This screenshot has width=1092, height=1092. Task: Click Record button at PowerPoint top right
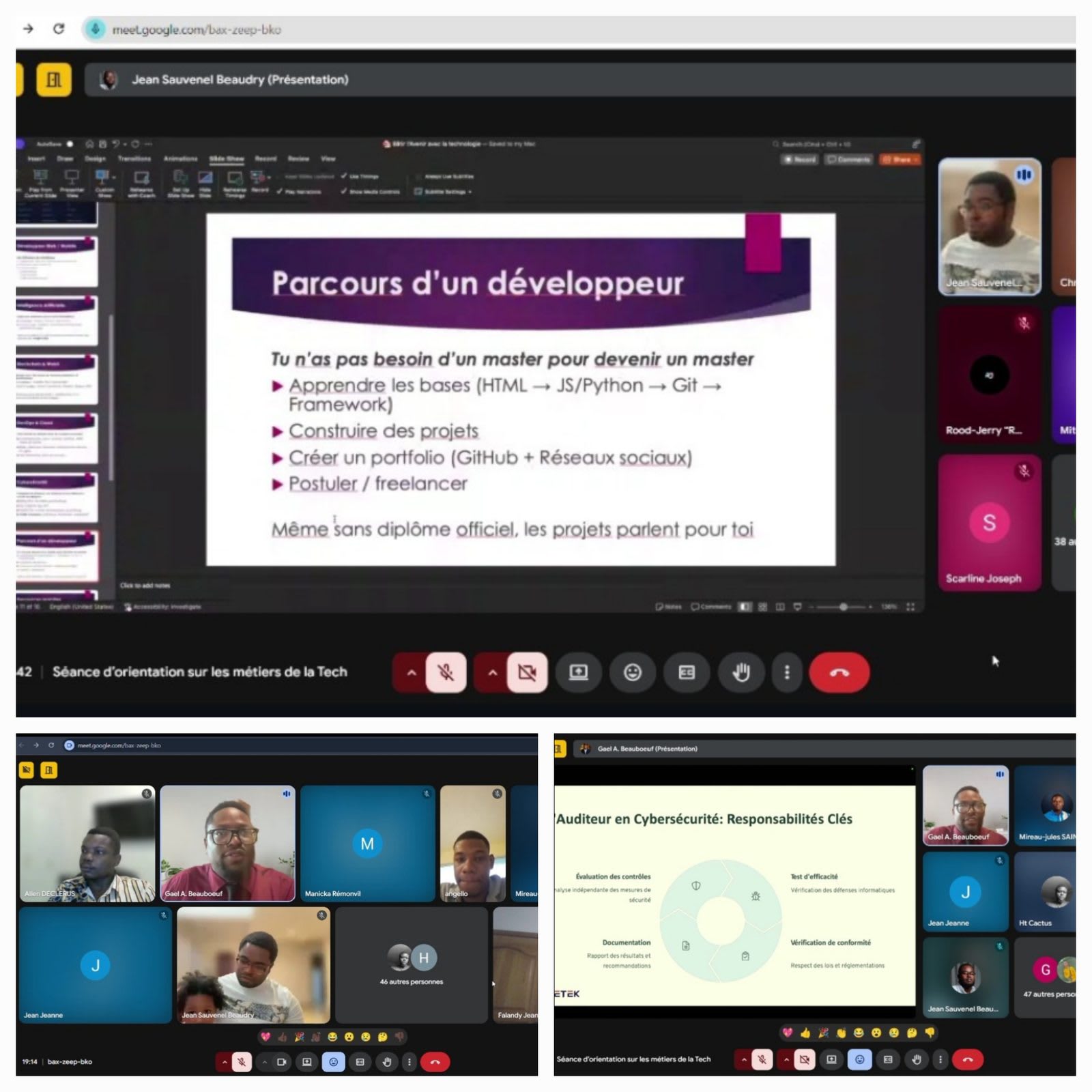point(801,159)
